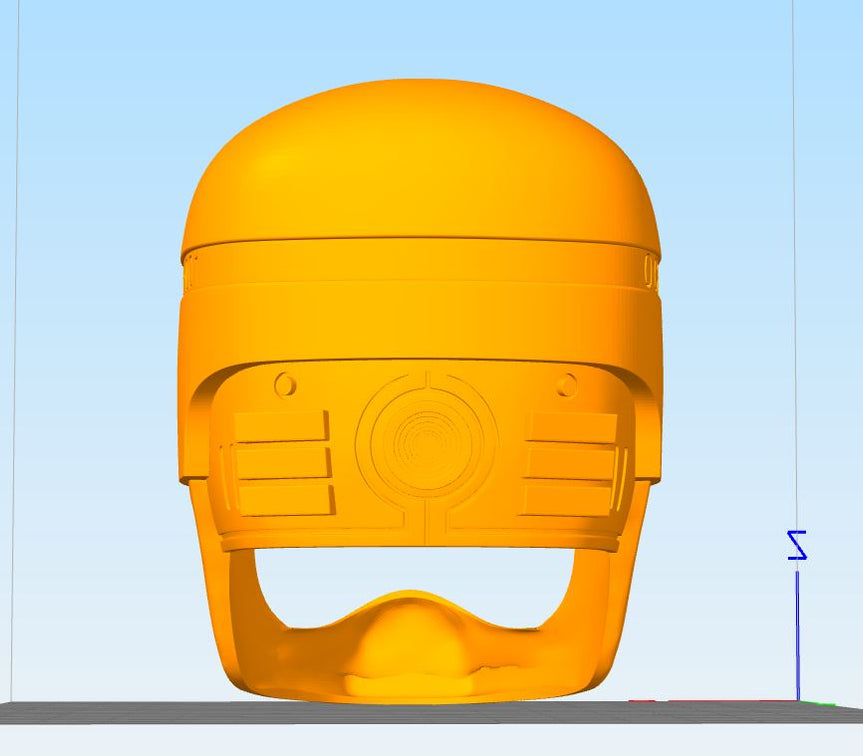This screenshot has height=756, width=863.
Task: Click the axes origin intersection point
Action: [x=798, y=701]
